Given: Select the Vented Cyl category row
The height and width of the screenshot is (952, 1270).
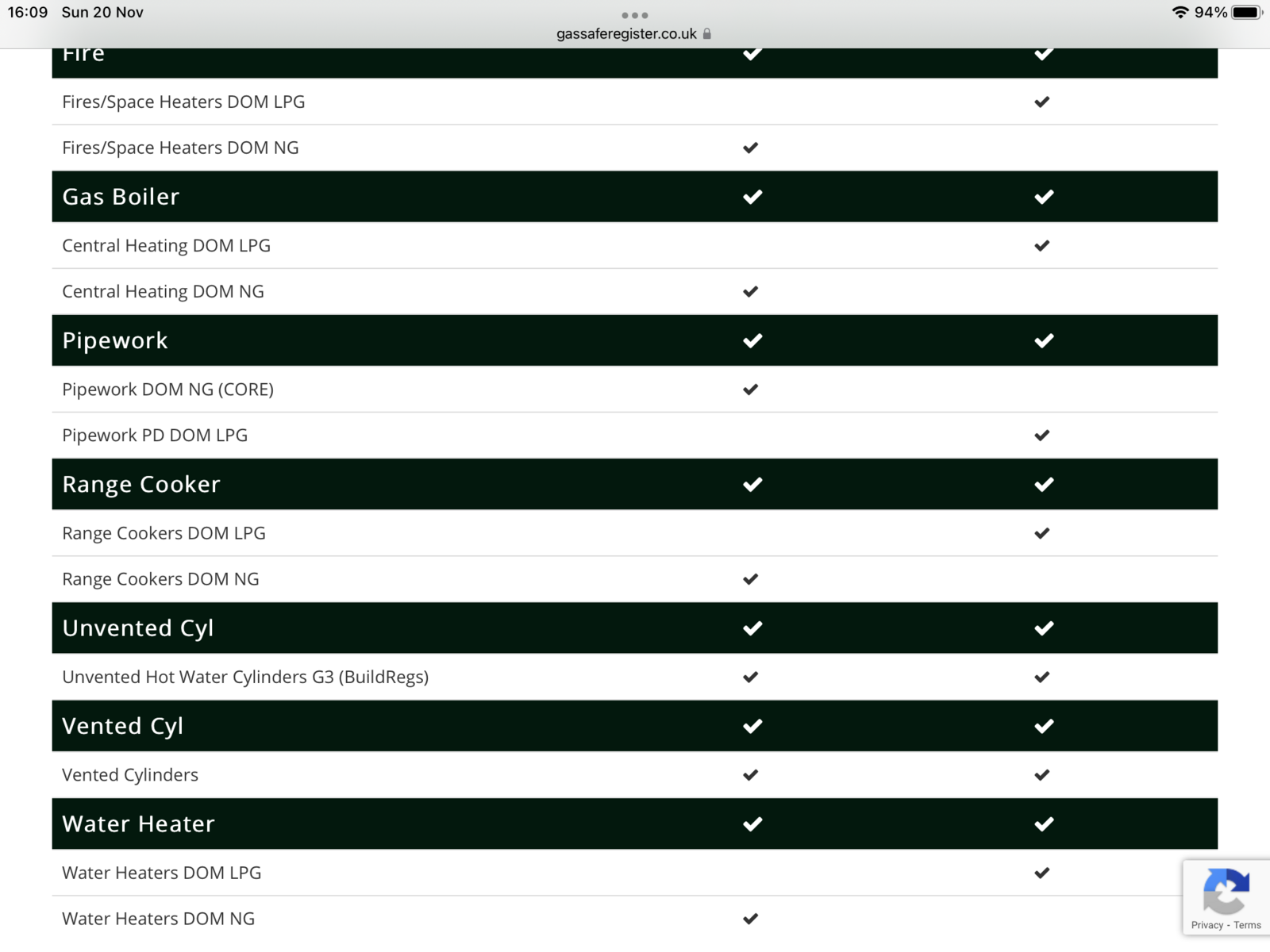Looking at the screenshot, I should tap(123, 726).
